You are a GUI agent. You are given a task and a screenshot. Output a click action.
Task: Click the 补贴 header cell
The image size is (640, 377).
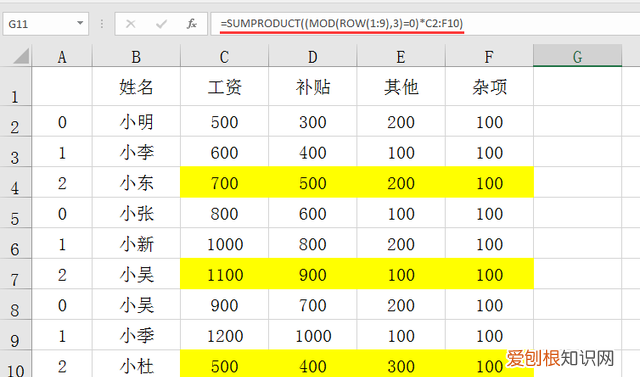(313, 86)
